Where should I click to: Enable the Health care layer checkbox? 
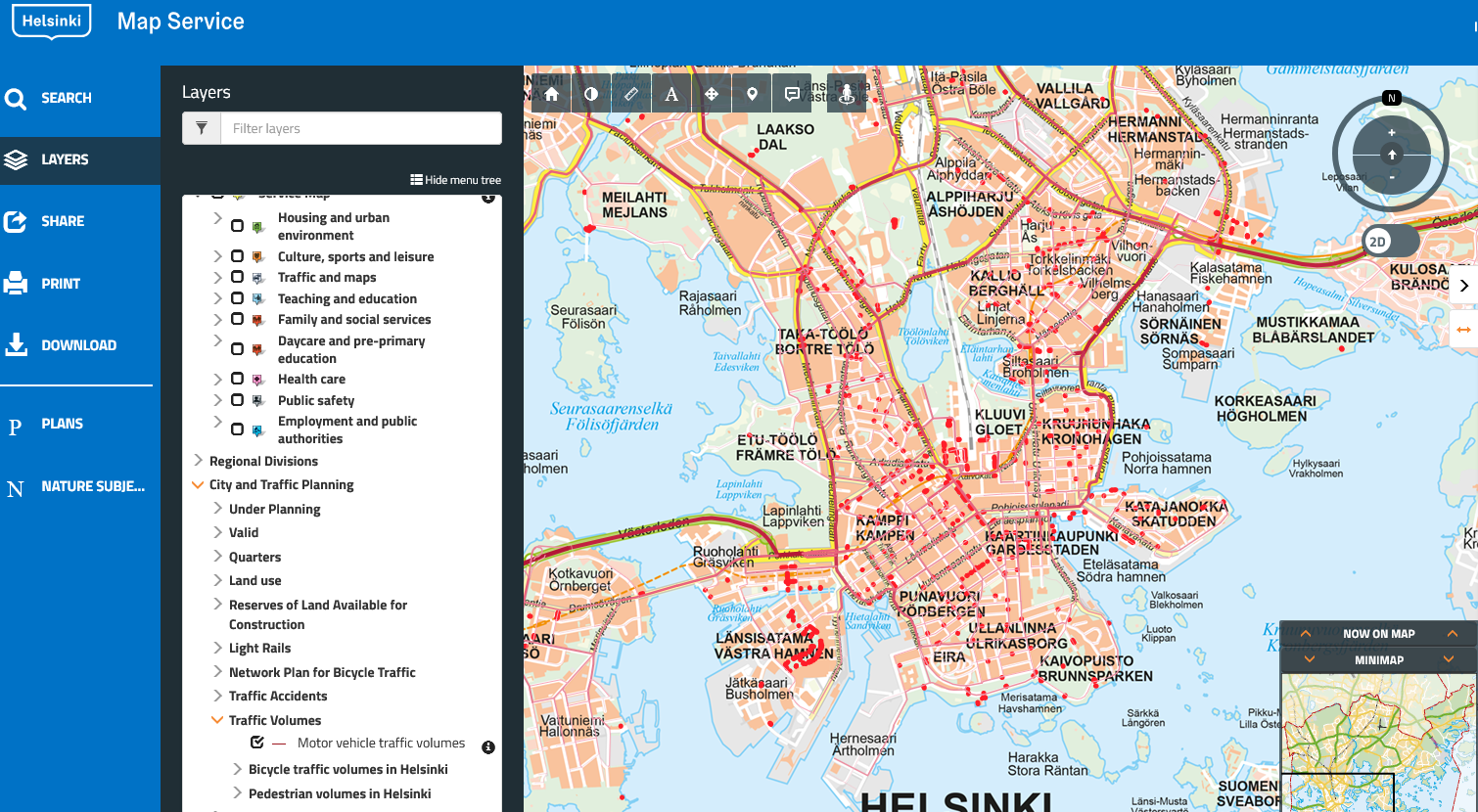tap(236, 379)
